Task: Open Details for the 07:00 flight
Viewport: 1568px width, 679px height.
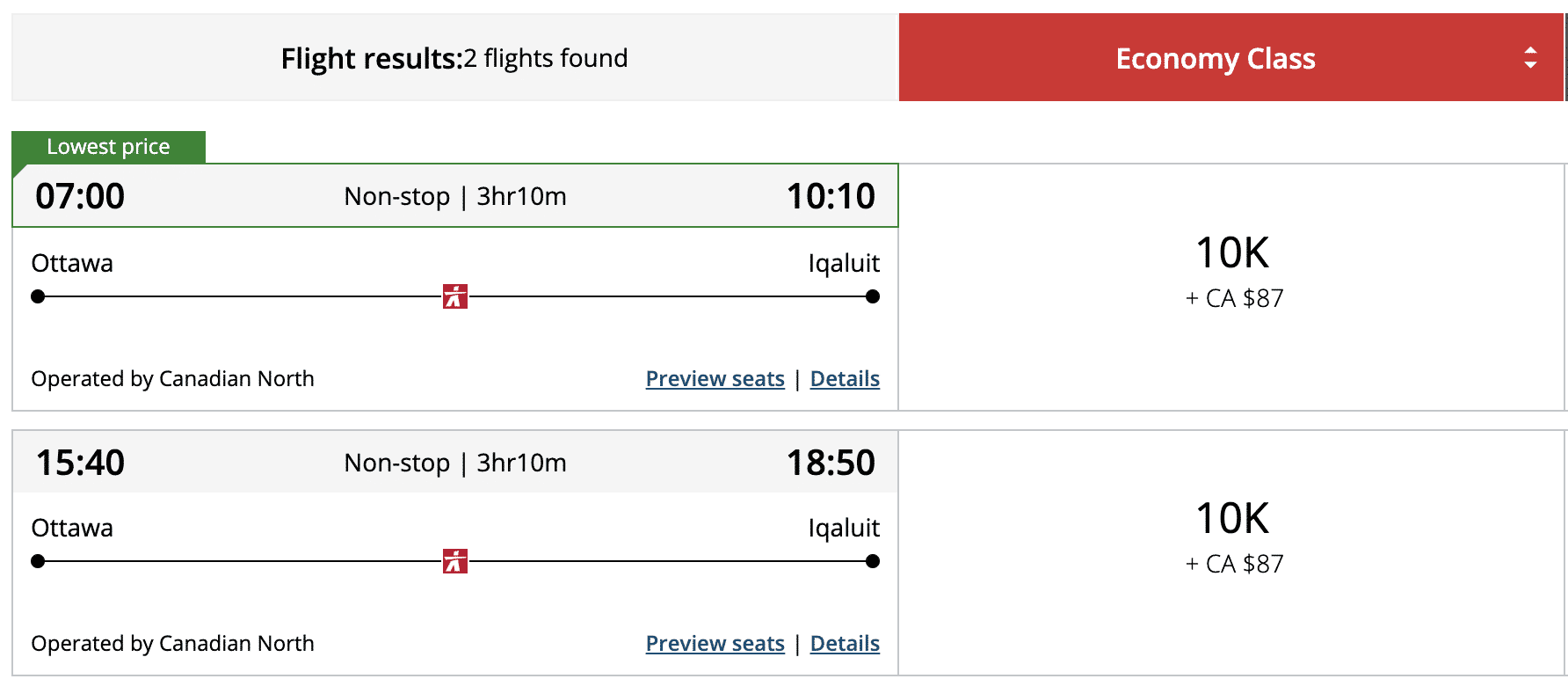Action: coord(845,379)
